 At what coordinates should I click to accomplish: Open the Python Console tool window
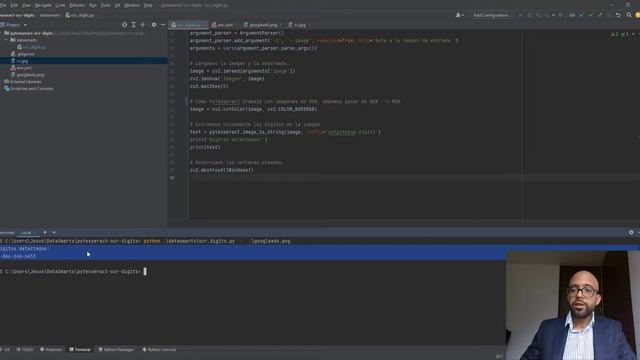point(159,349)
